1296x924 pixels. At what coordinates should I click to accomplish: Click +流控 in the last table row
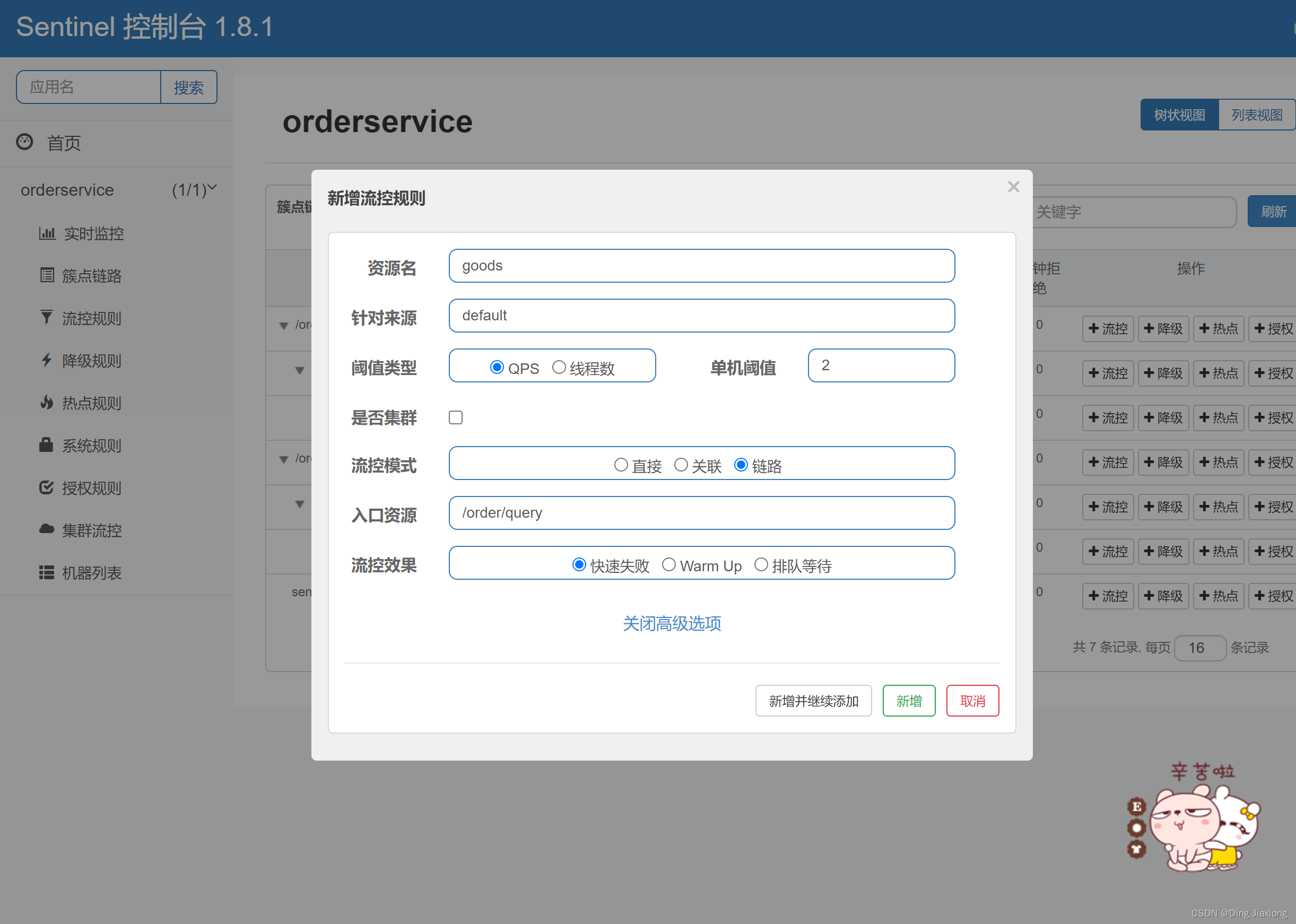click(x=1108, y=596)
